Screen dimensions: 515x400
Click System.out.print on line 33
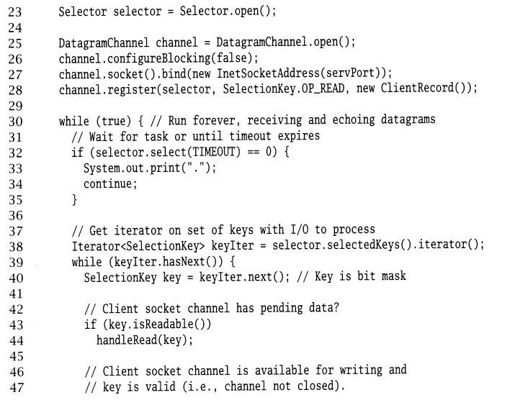(x=132, y=168)
